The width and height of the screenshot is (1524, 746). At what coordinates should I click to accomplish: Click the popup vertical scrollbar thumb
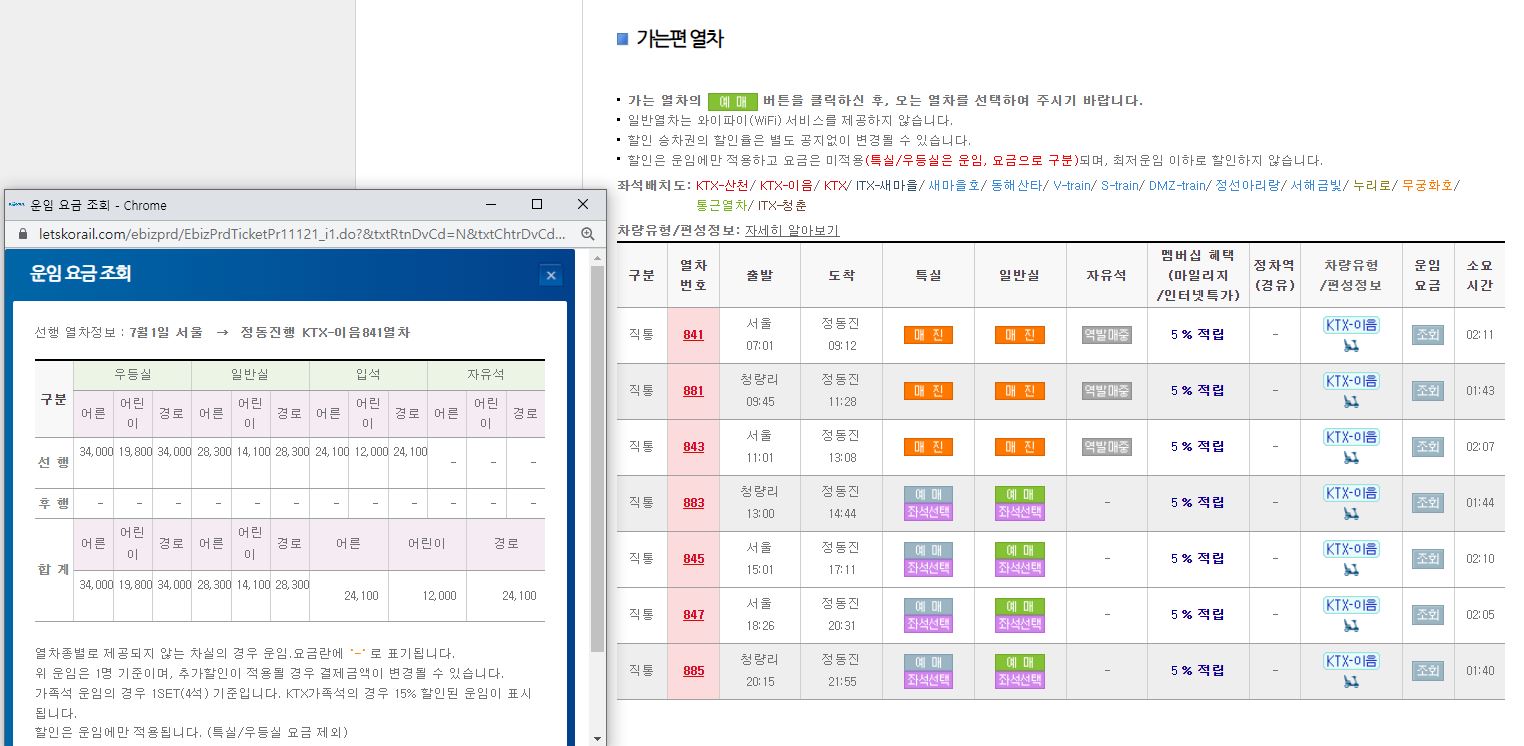(598, 458)
